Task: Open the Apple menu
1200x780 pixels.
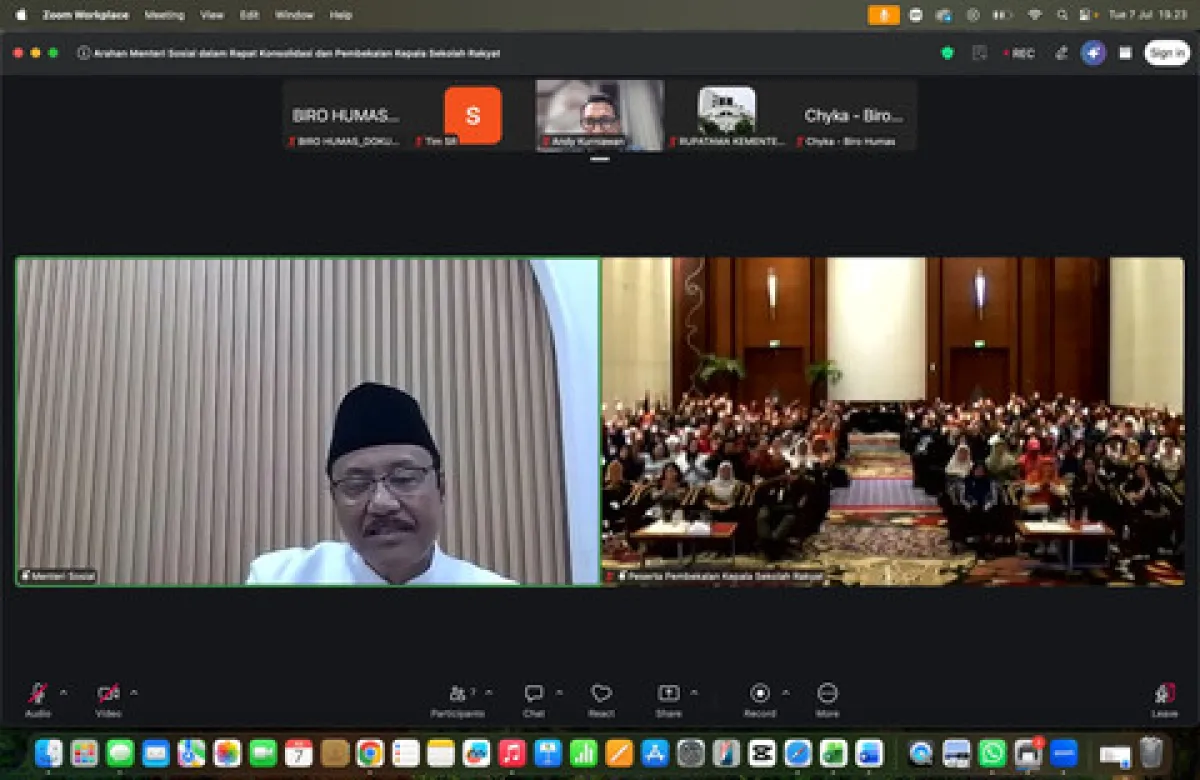Action: [20, 15]
